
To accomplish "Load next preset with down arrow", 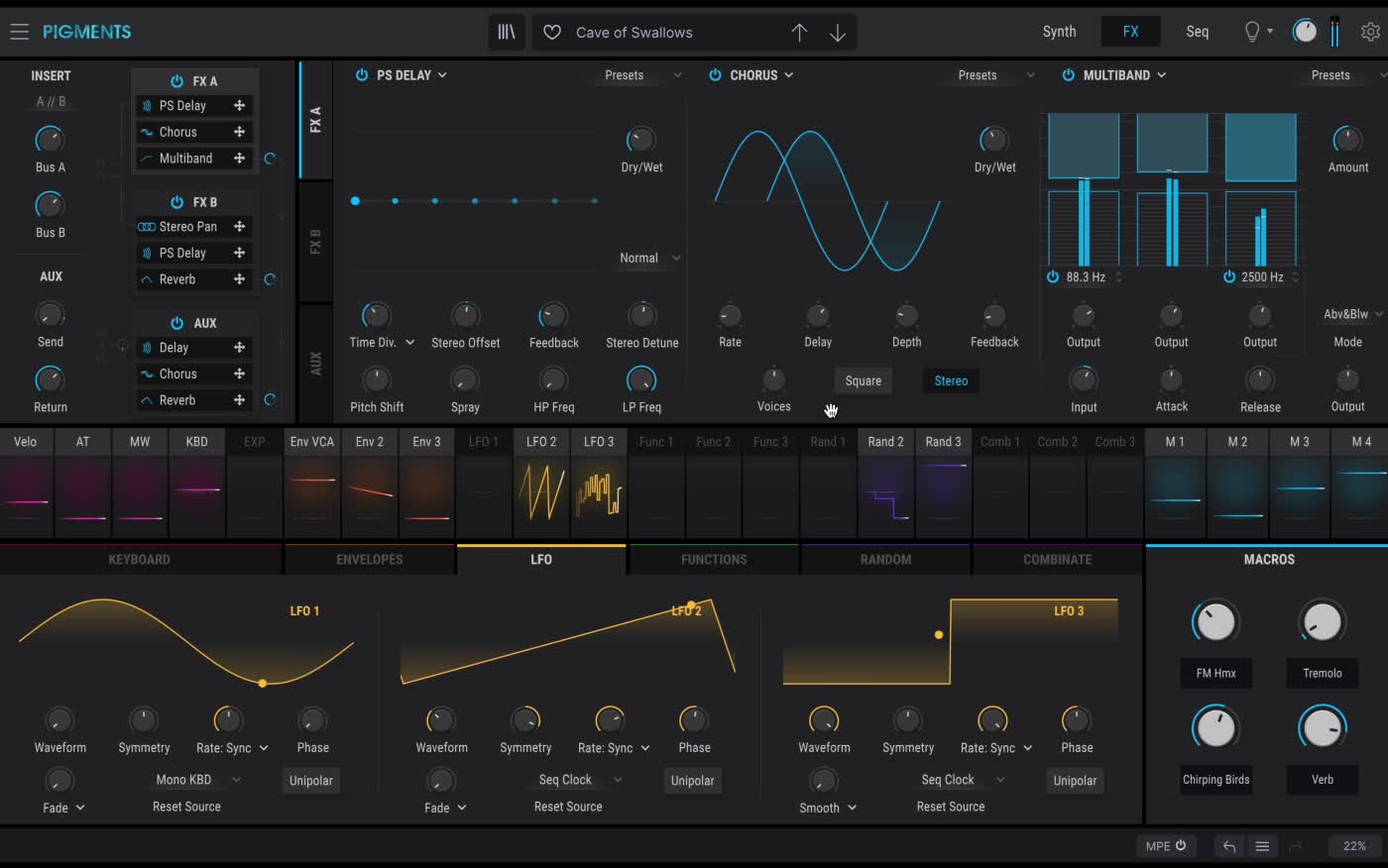I will pyautogui.click(x=838, y=32).
